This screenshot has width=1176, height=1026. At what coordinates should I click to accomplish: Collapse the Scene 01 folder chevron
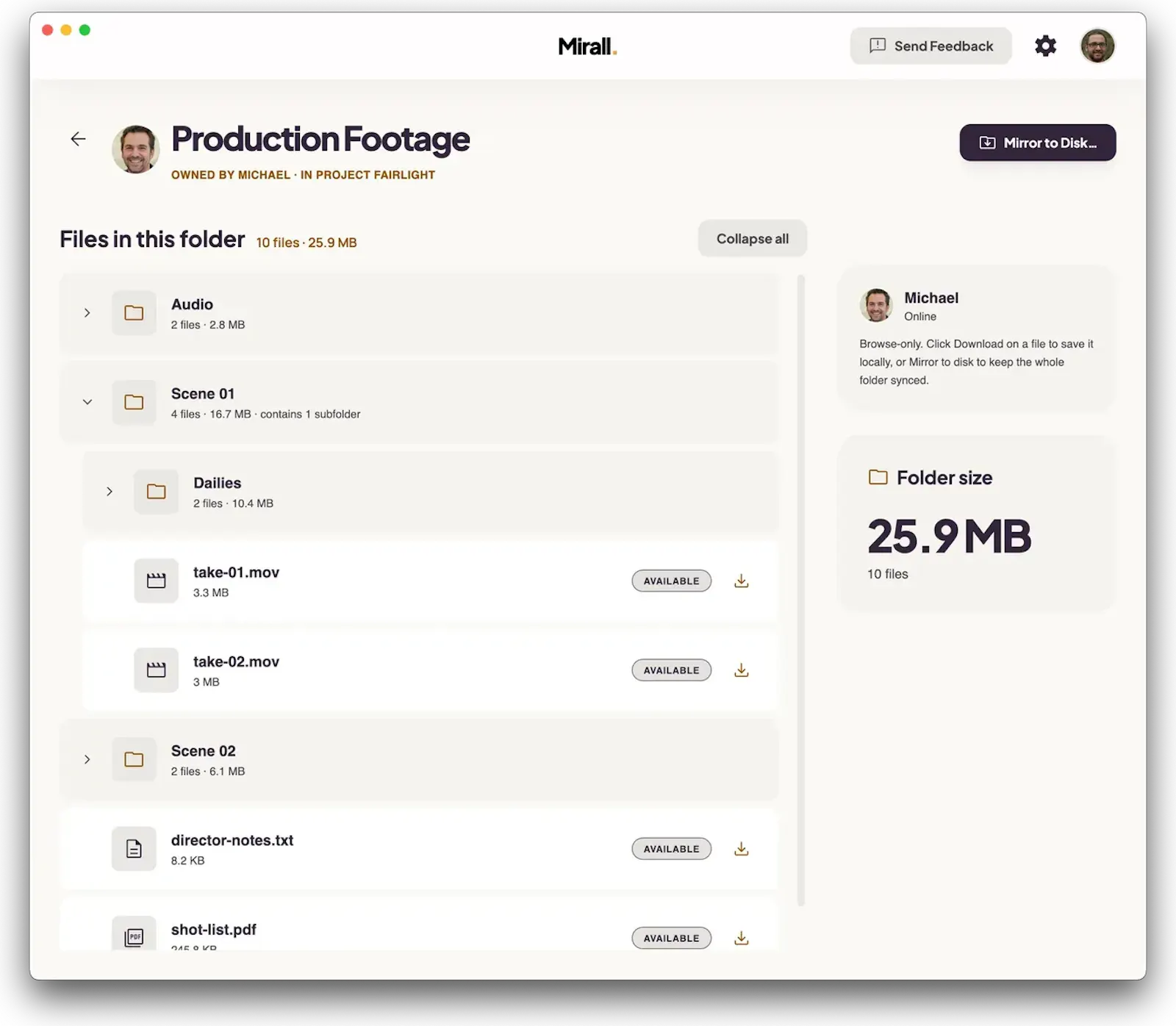tap(87, 402)
